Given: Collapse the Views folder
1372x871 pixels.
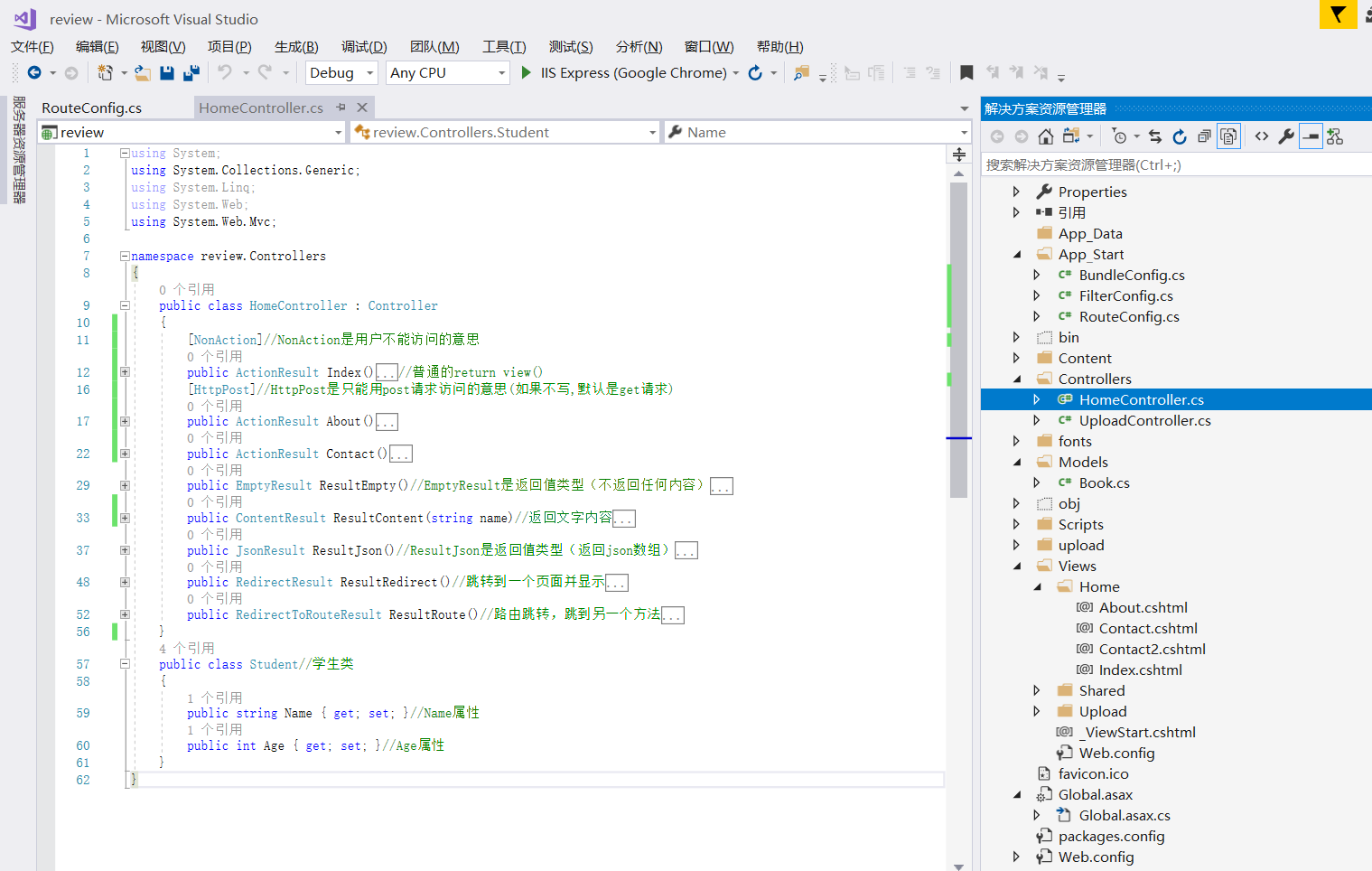Looking at the screenshot, I should (1017, 567).
